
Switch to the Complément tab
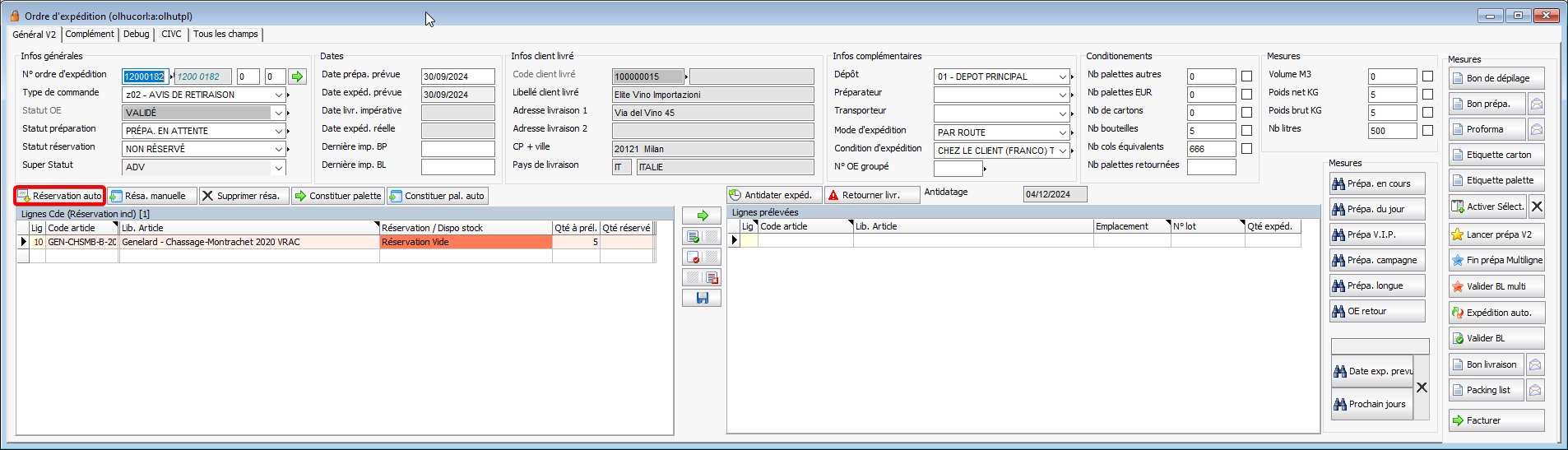point(90,35)
